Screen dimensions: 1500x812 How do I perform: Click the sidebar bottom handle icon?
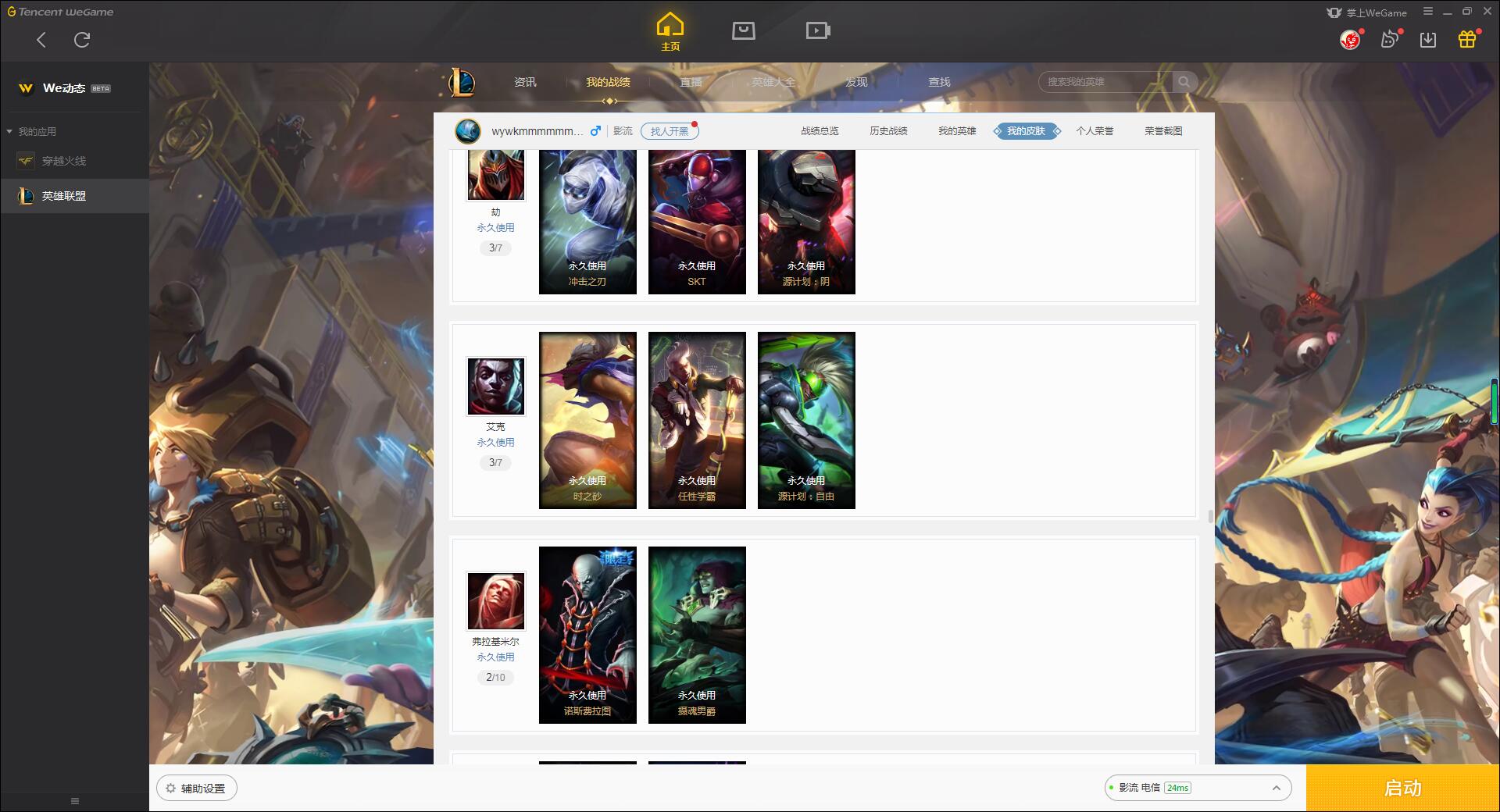coord(75,801)
